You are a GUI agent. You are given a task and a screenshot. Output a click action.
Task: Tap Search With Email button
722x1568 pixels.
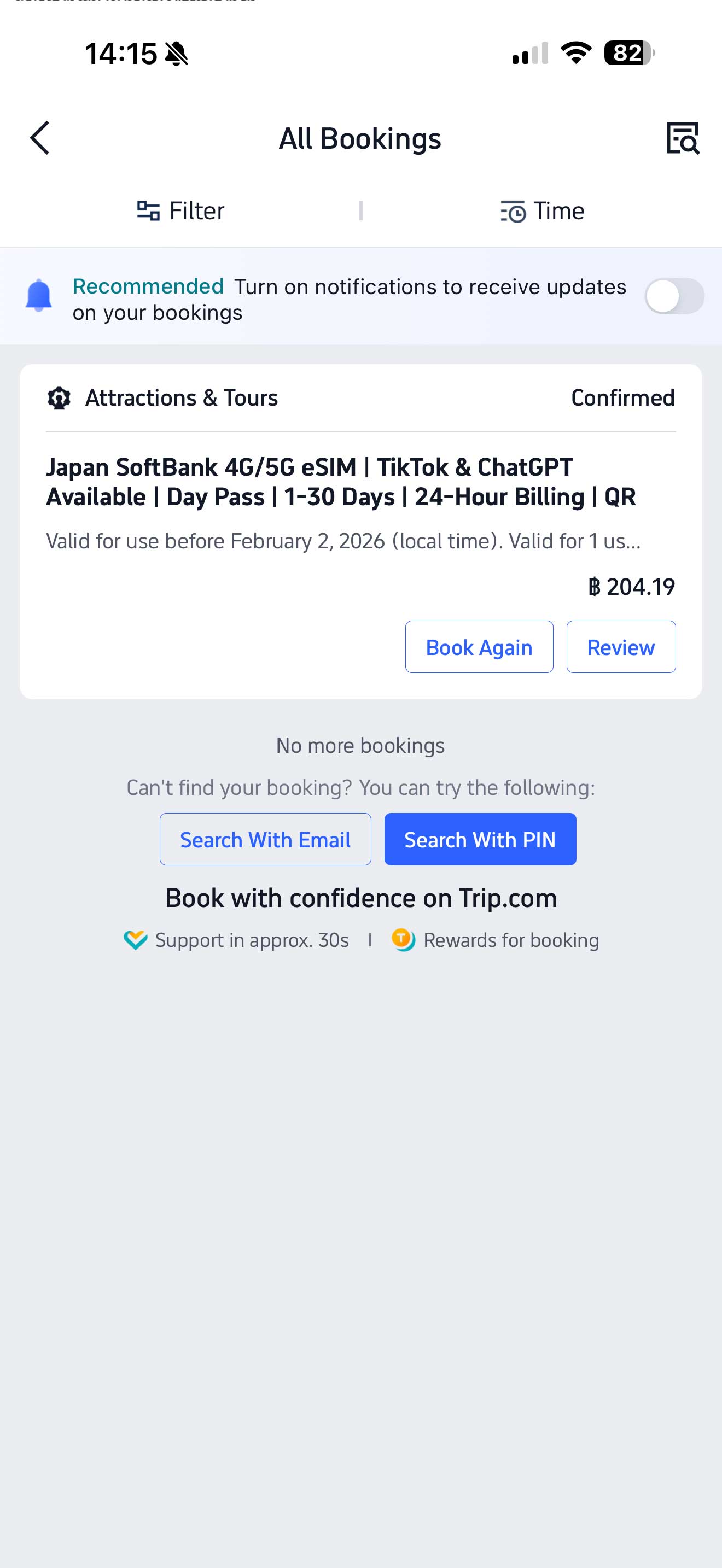point(265,839)
